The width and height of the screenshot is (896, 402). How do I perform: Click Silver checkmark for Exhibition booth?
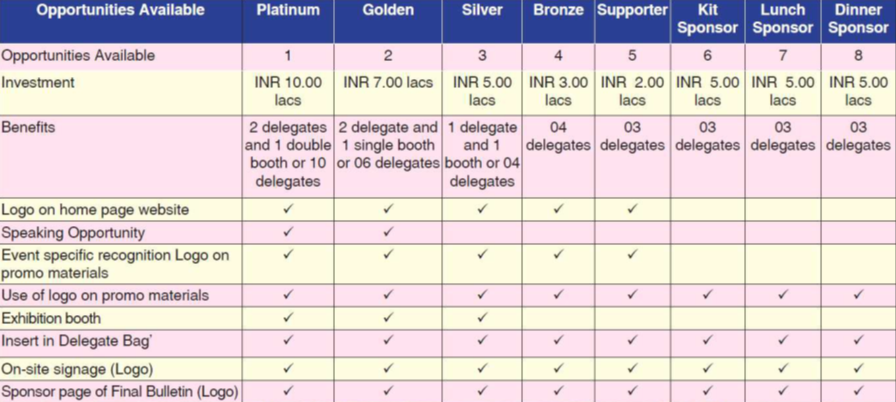coord(482,318)
